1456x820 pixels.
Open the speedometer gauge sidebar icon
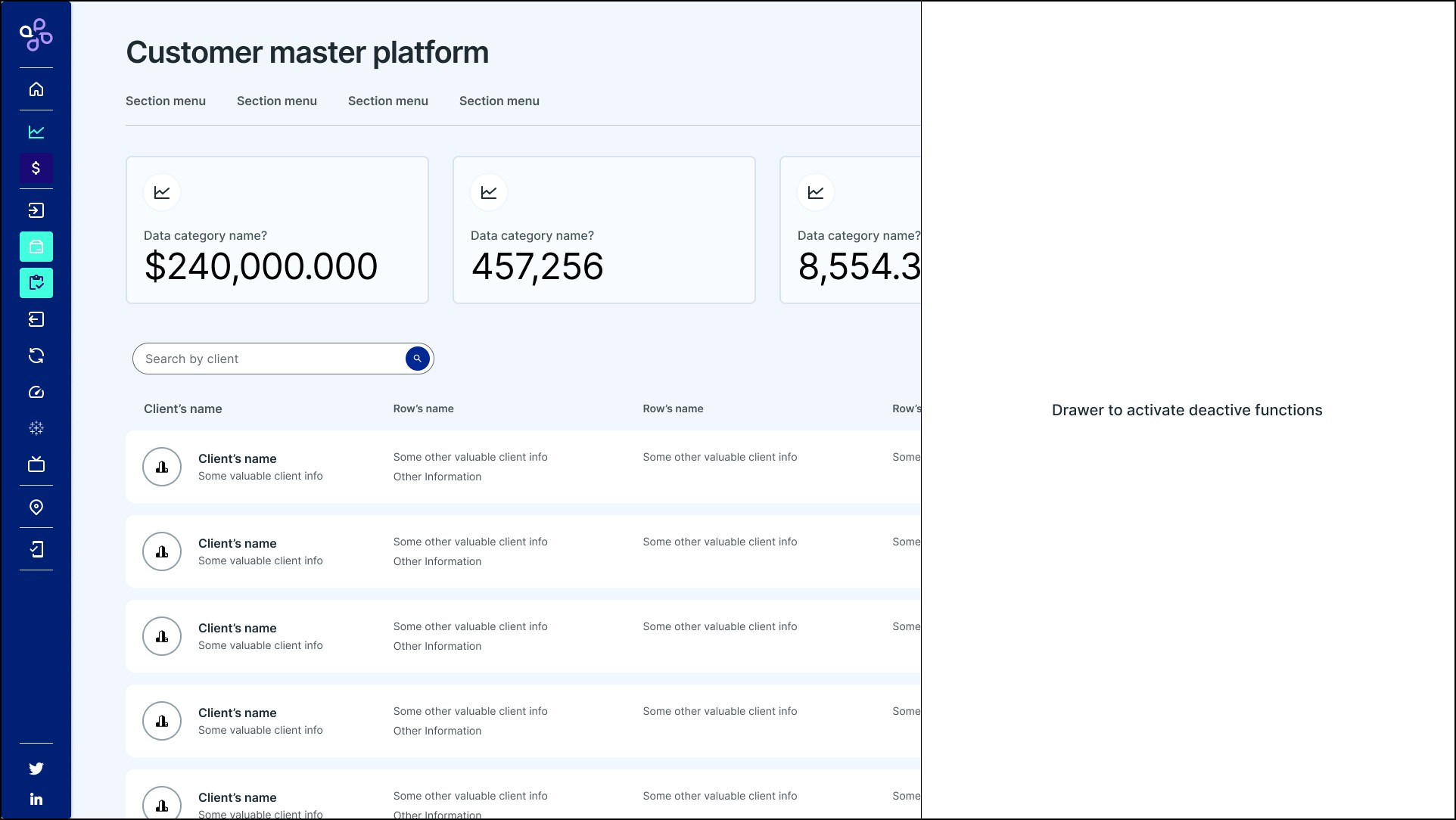click(36, 392)
